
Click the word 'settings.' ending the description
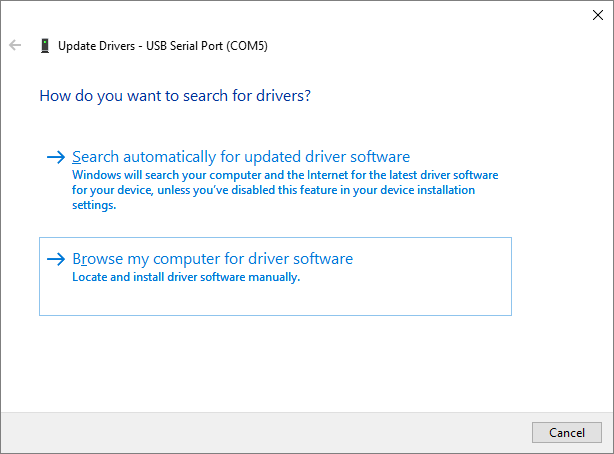pos(95,206)
